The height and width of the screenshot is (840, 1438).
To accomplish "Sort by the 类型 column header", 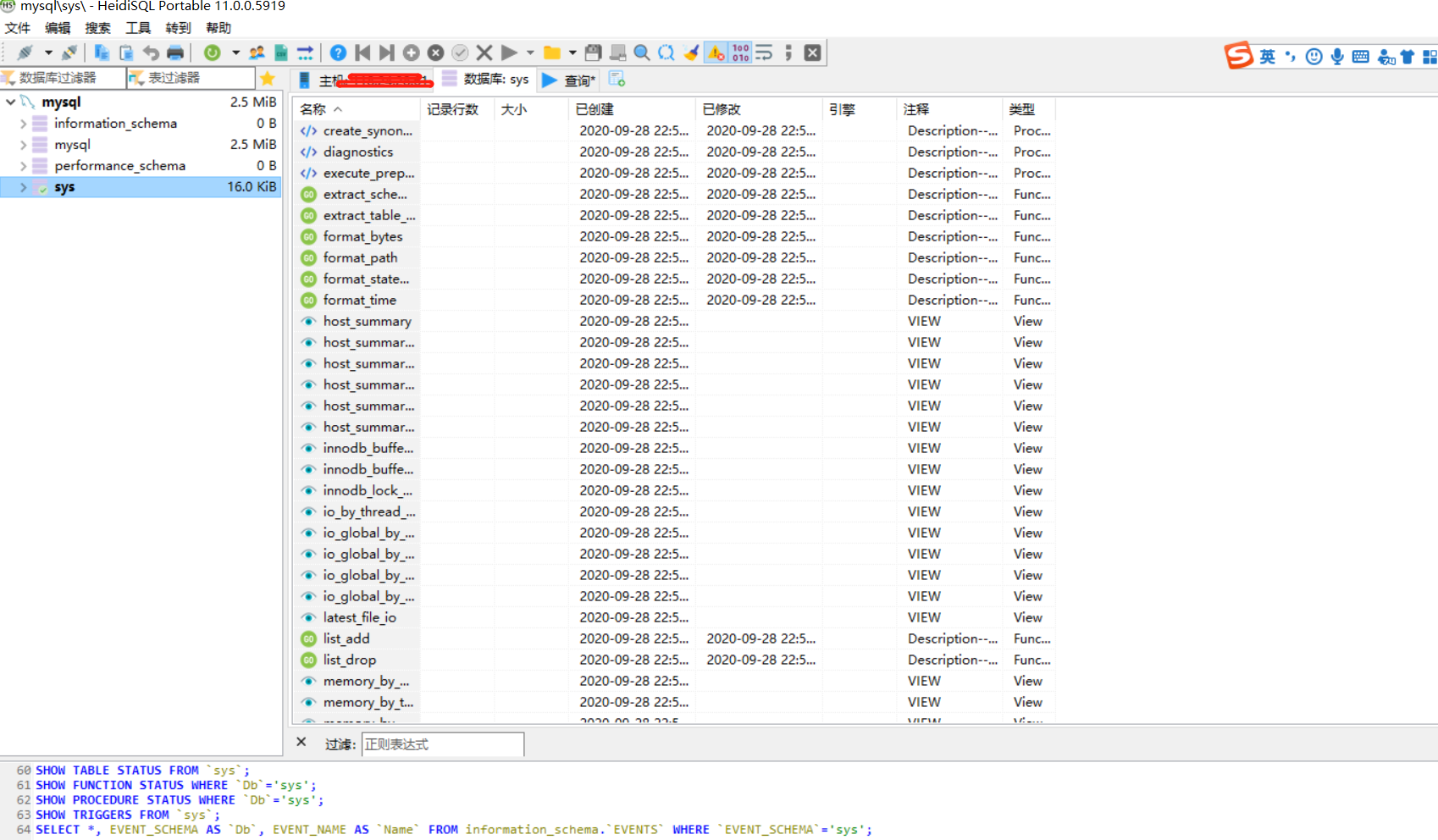I will point(1028,109).
